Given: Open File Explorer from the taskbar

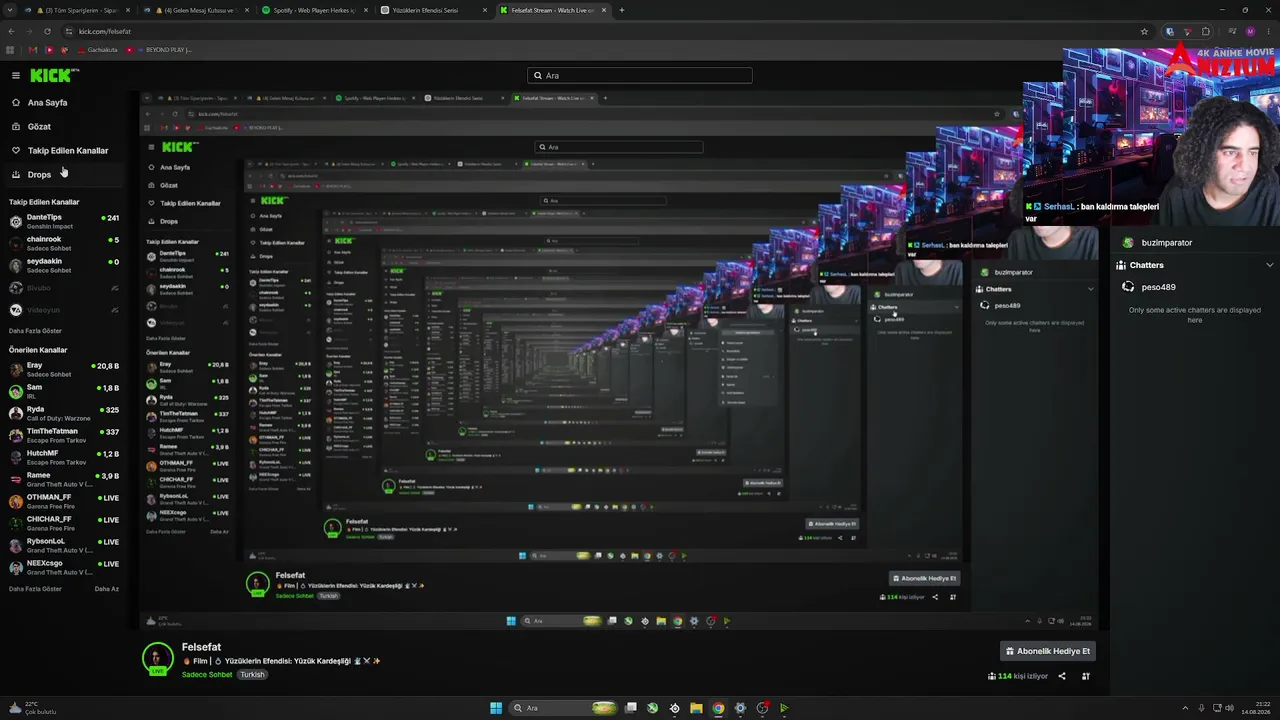Looking at the screenshot, I should [x=696, y=708].
